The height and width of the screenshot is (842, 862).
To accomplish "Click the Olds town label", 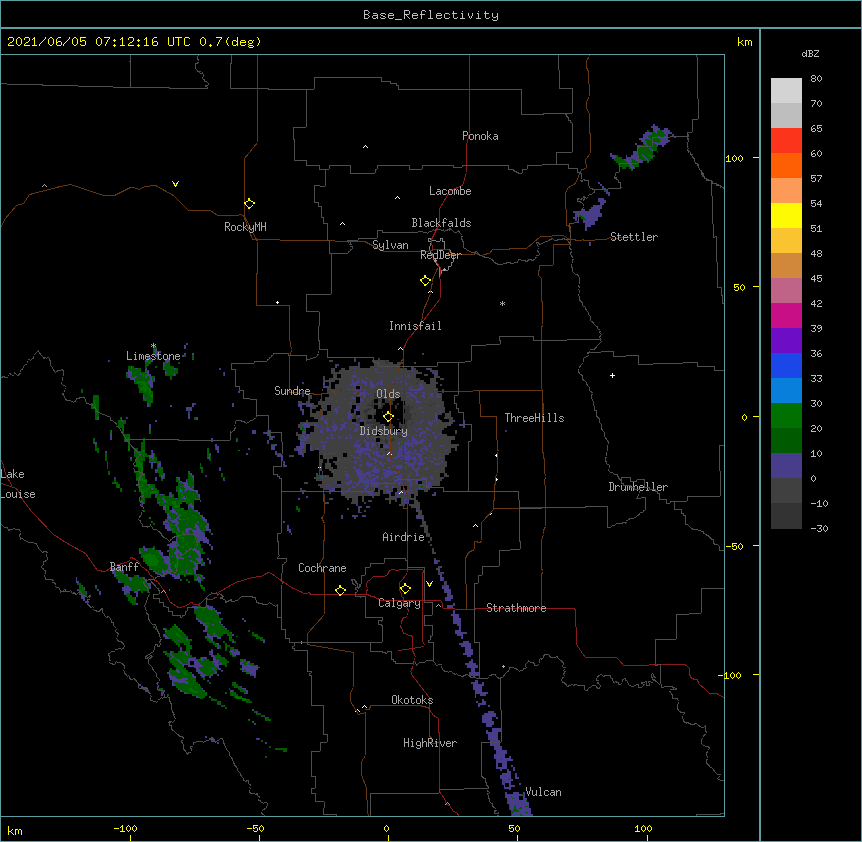I will pos(388,394).
